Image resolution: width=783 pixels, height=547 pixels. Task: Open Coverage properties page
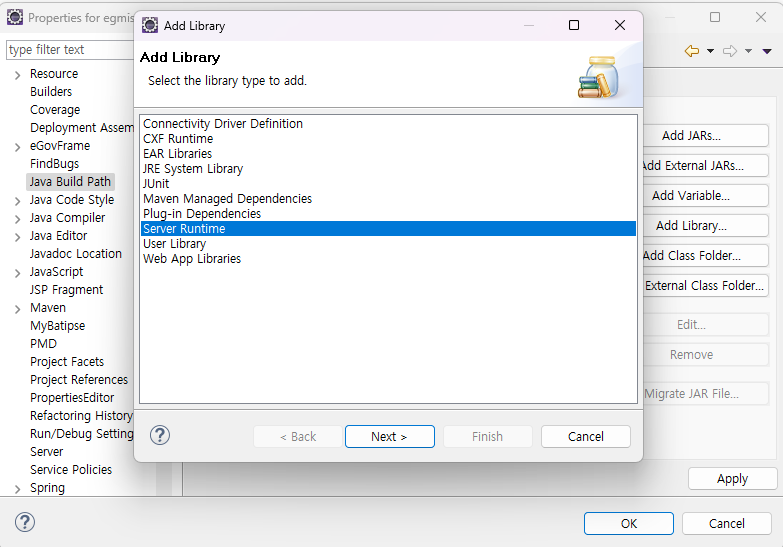[55, 110]
